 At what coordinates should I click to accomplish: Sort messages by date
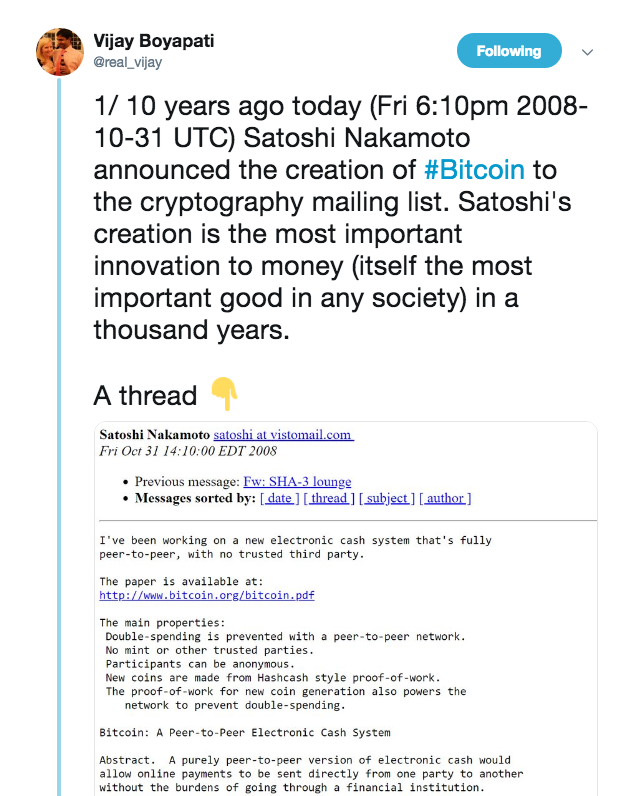(280, 498)
